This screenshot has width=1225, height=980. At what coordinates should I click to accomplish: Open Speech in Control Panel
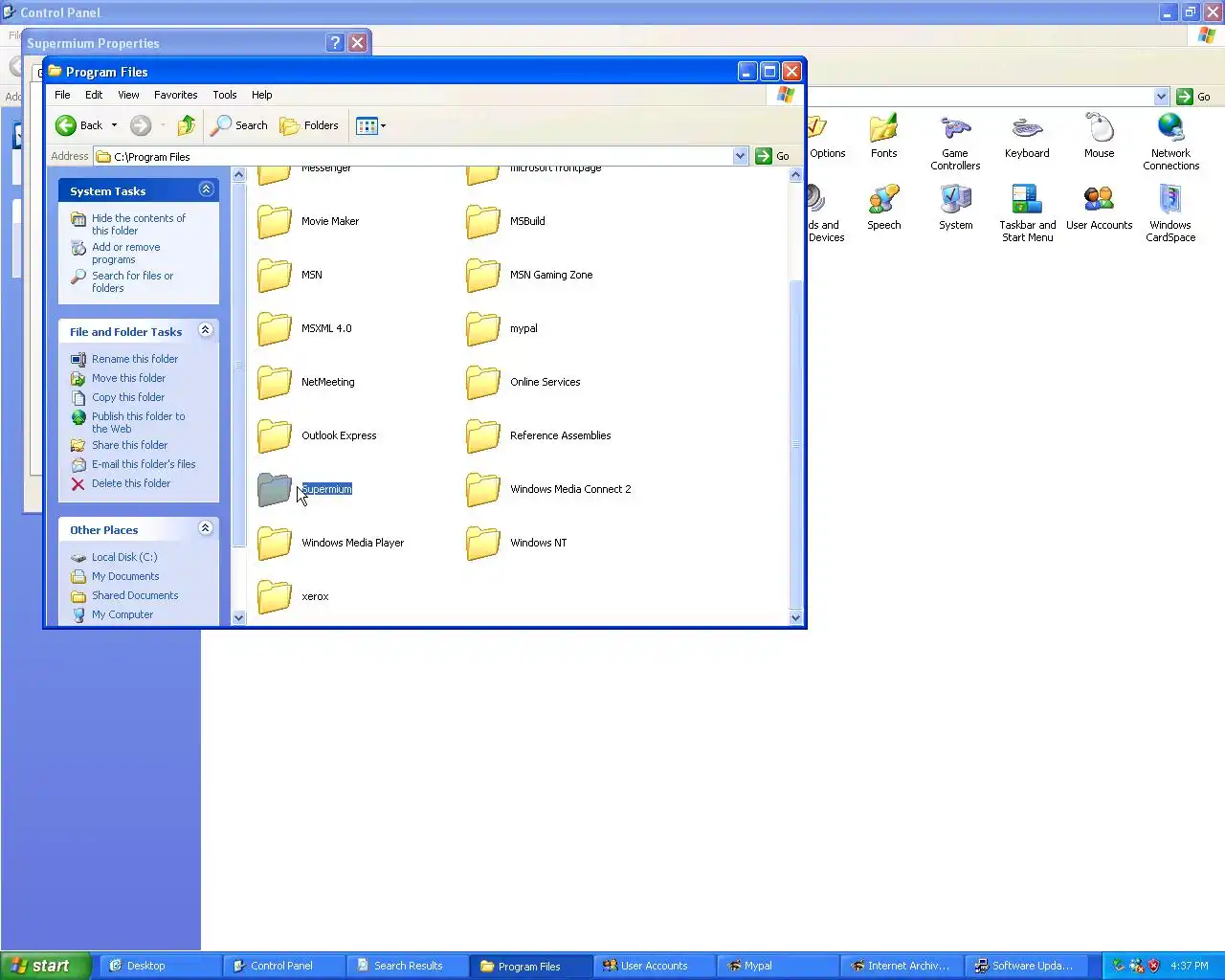[883, 208]
